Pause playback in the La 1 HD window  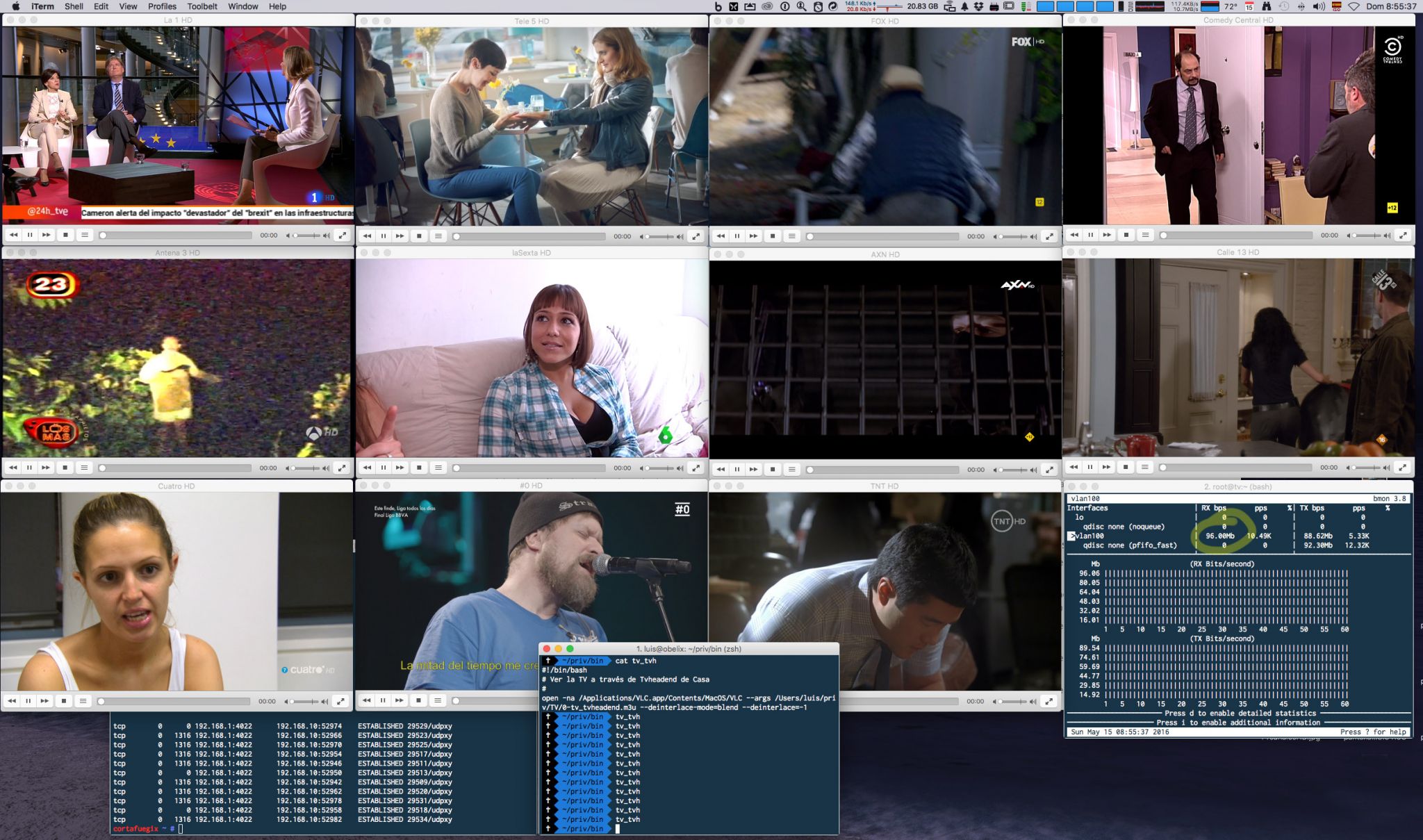pos(30,235)
